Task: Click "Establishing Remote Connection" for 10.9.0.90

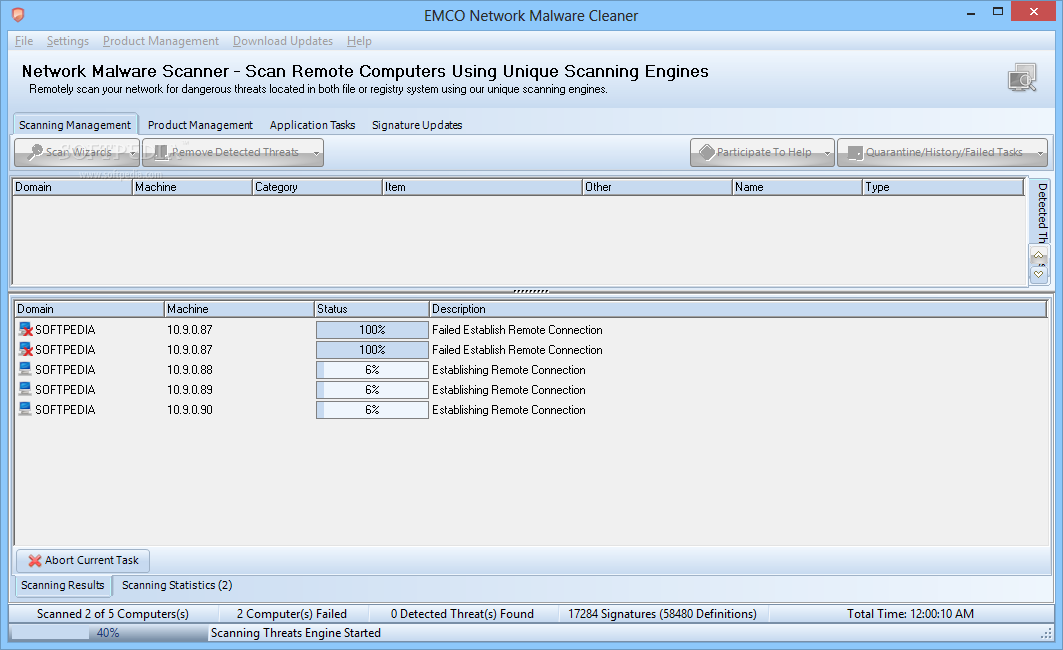Action: pos(508,410)
